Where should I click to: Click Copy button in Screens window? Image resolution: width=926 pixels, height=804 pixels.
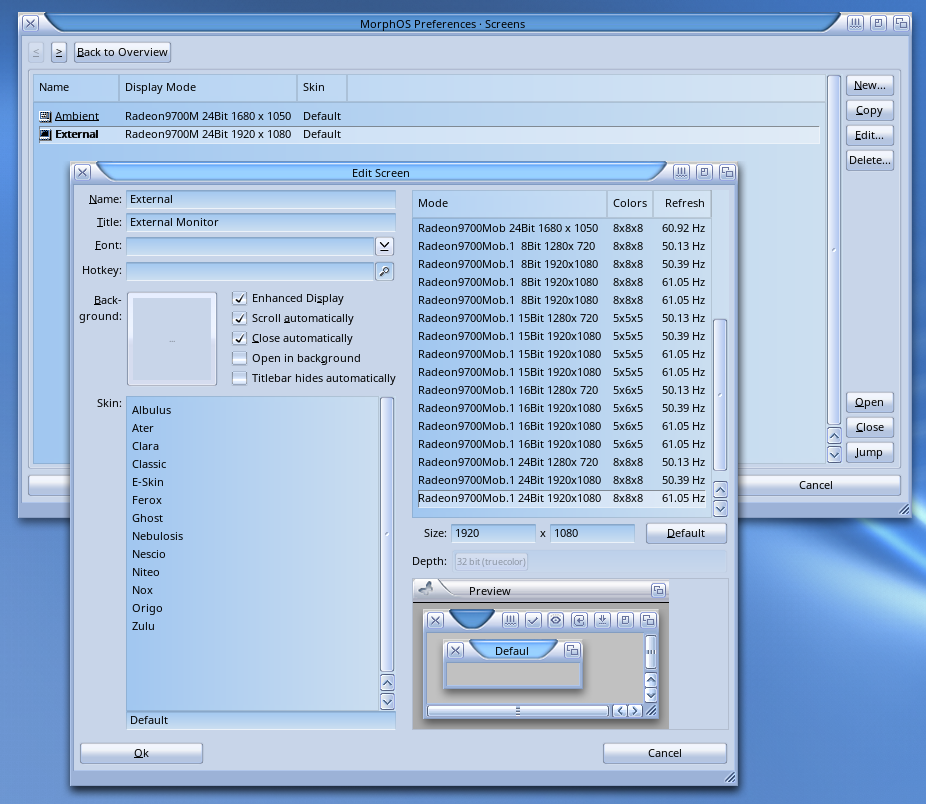[869, 110]
